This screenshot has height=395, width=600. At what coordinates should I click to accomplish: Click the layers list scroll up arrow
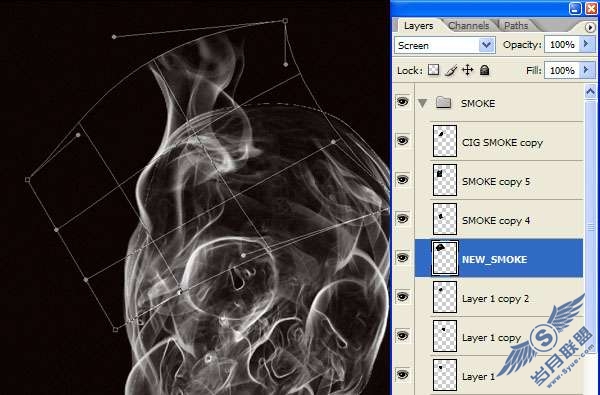590,92
